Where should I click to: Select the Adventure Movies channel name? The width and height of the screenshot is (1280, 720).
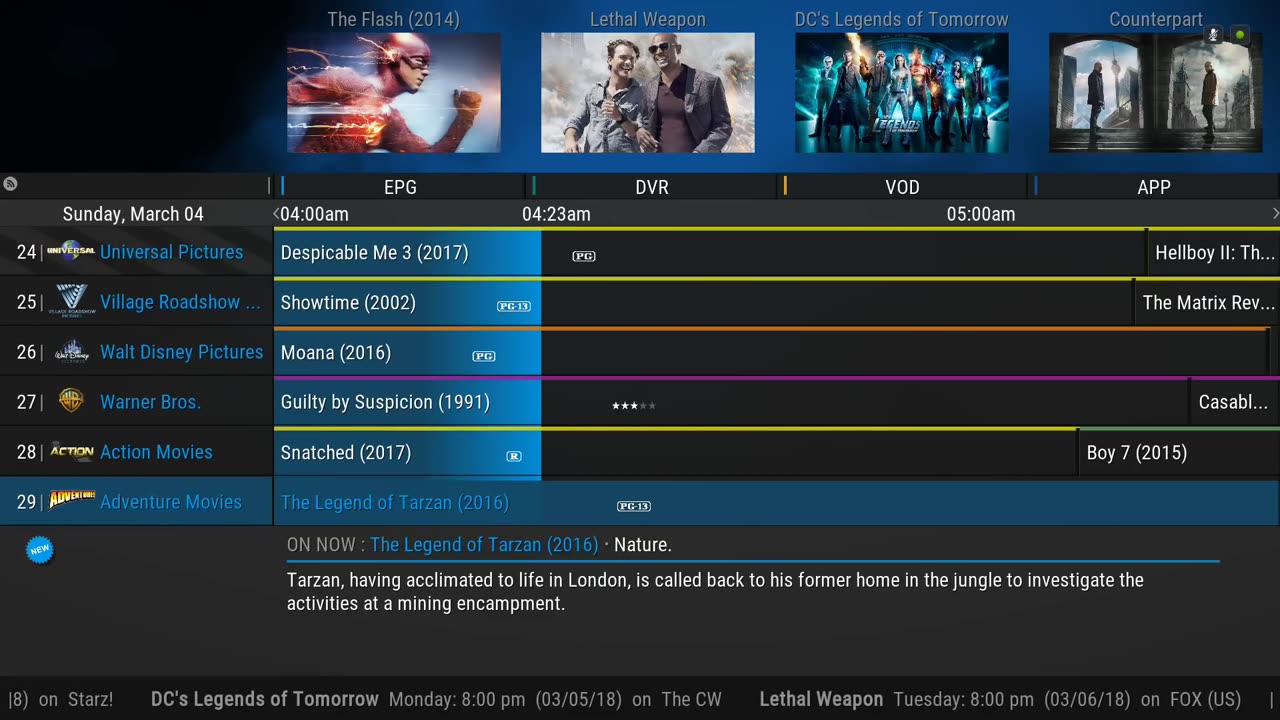click(171, 502)
